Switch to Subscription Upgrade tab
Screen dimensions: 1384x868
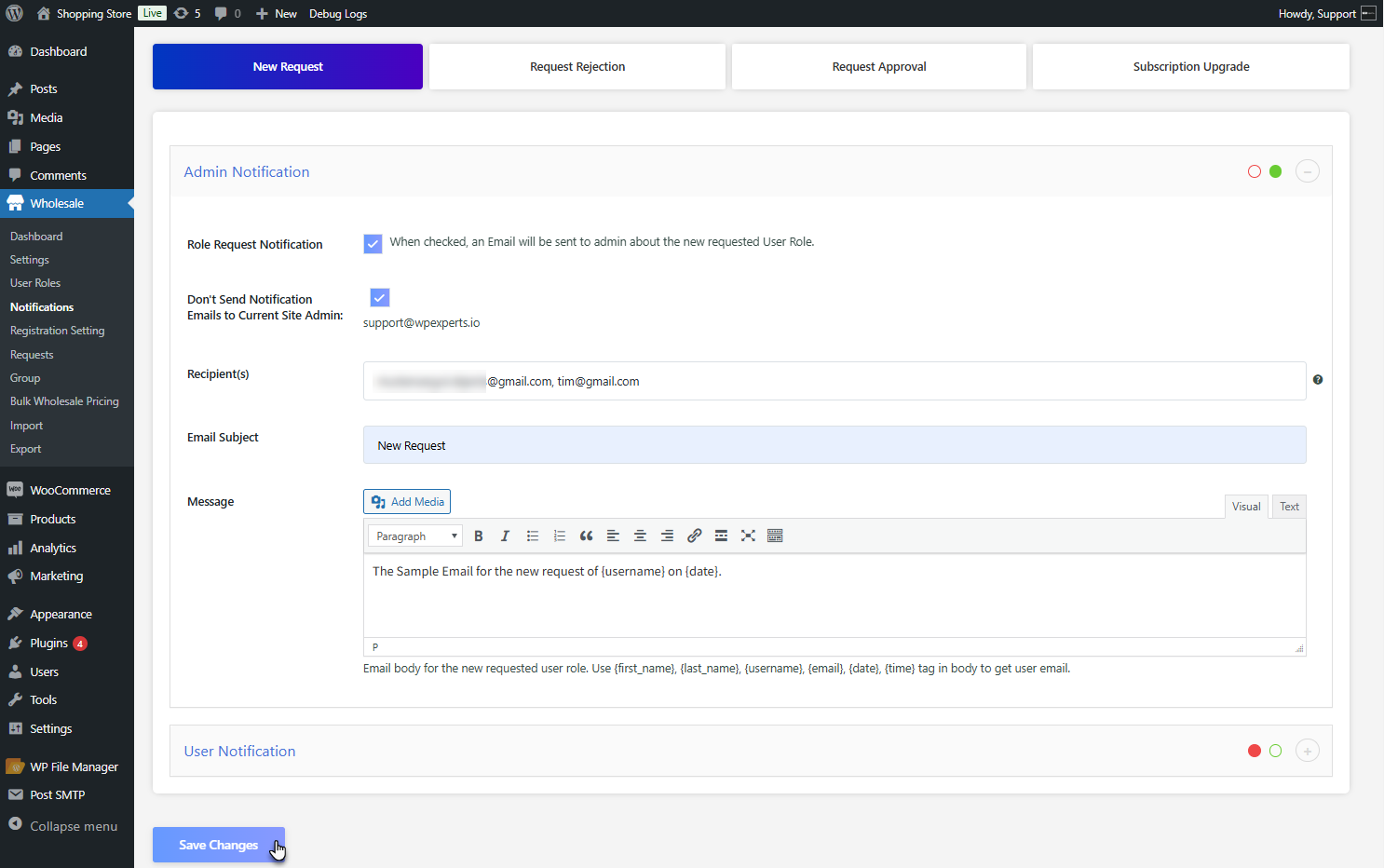[x=1191, y=66]
